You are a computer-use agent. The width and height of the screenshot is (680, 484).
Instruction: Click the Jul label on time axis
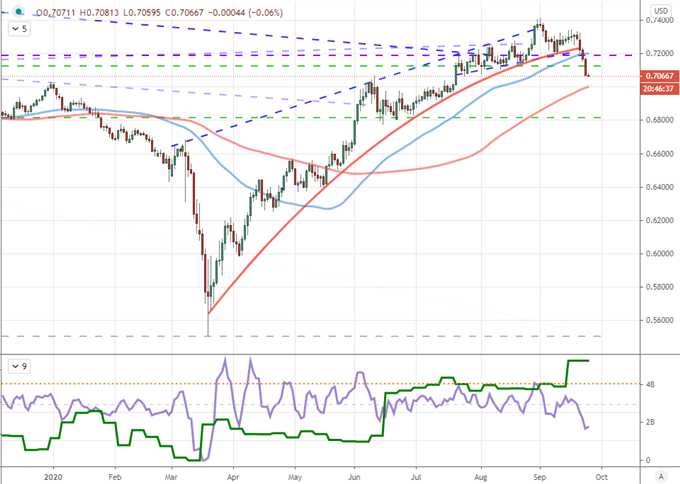click(x=416, y=477)
